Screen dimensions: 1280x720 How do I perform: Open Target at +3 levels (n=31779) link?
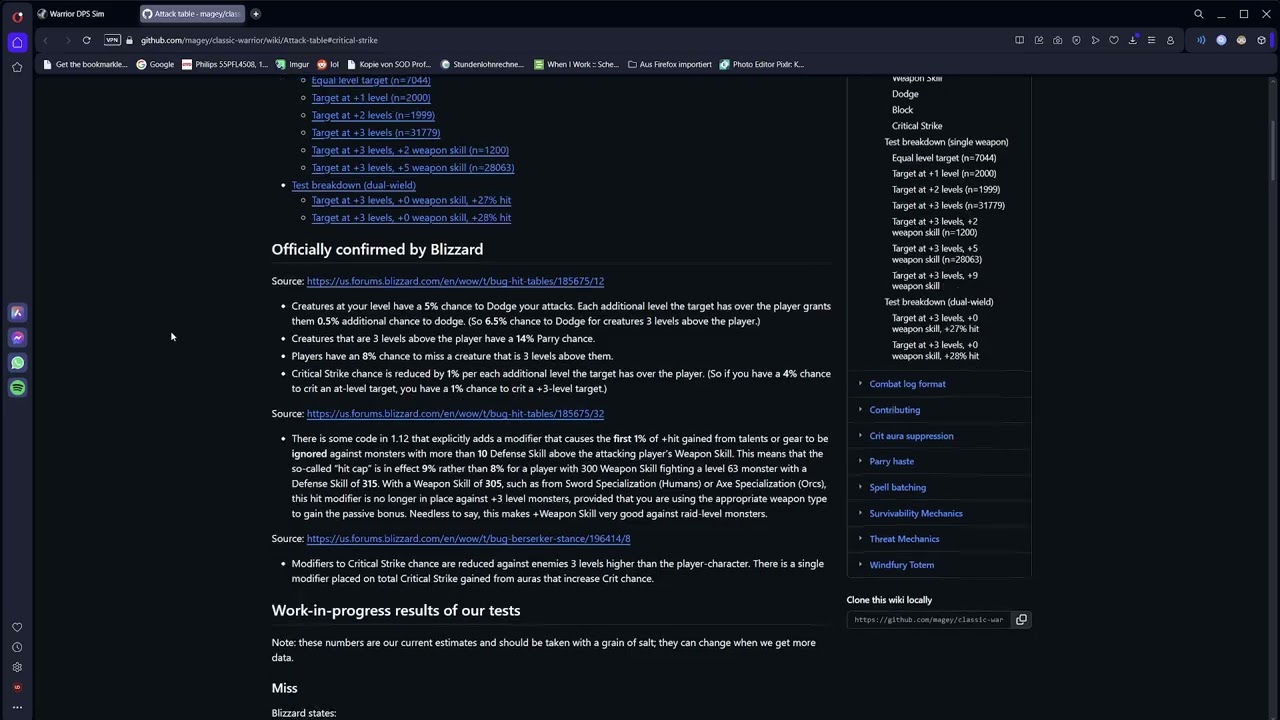[376, 133]
